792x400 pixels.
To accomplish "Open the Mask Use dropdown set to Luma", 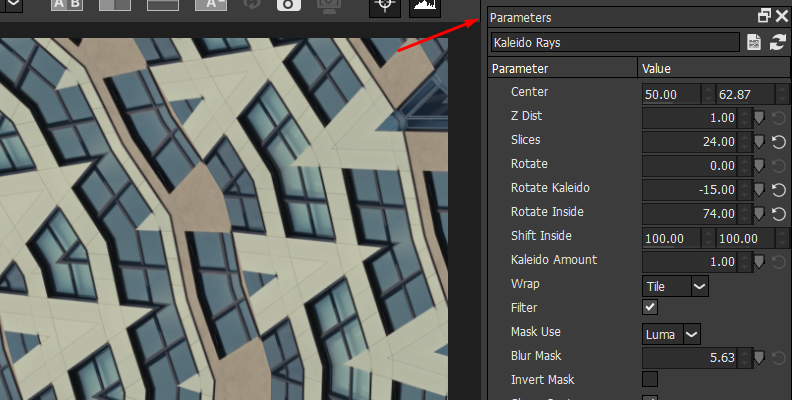I will pyautogui.click(x=672, y=334).
